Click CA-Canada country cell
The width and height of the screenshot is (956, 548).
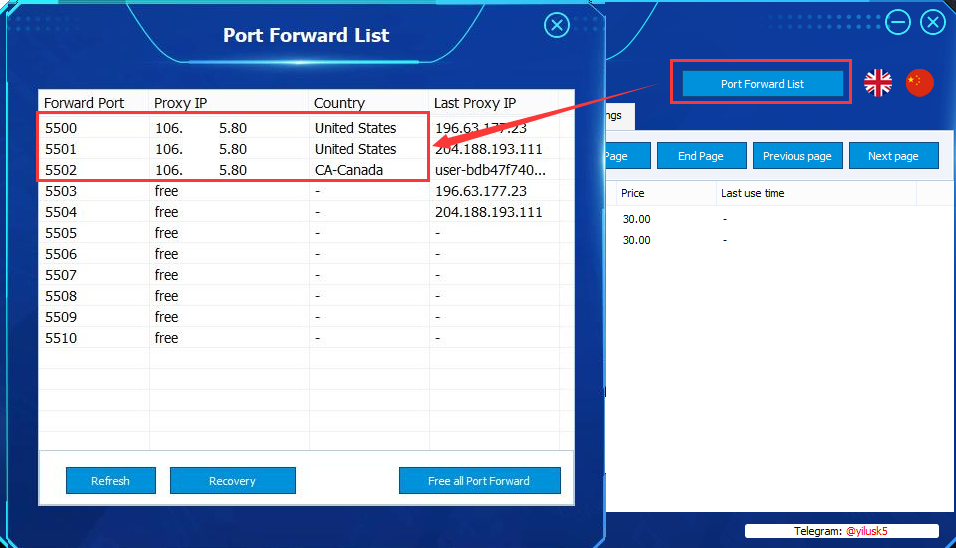pyautogui.click(x=349, y=170)
